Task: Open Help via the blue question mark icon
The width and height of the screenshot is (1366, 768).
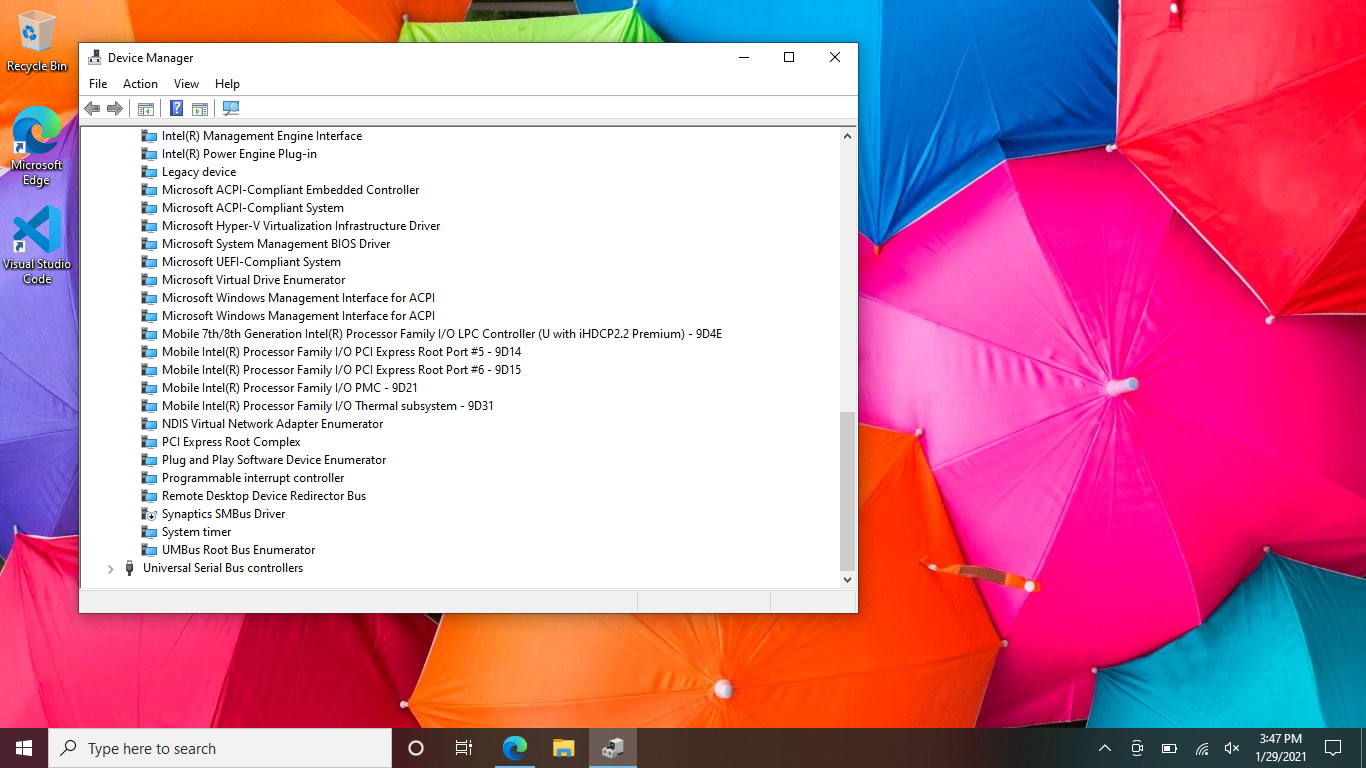Action: tap(176, 108)
